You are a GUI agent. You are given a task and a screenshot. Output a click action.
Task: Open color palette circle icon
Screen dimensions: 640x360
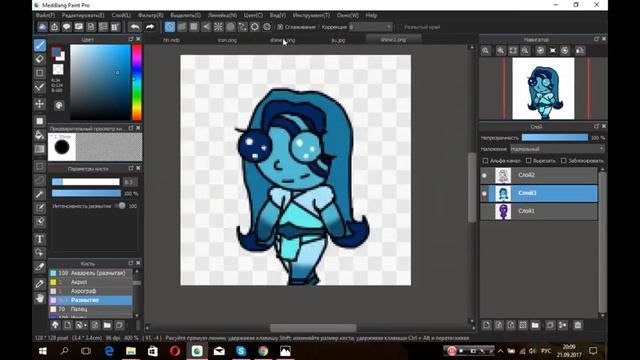coord(59,105)
